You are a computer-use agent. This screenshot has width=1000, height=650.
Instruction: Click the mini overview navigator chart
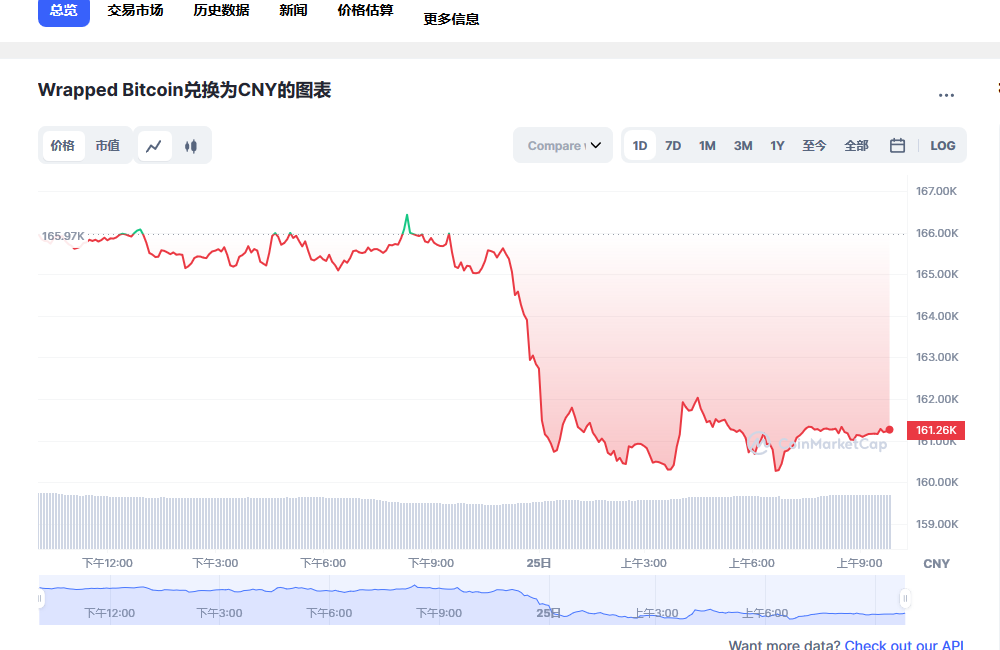click(x=472, y=600)
